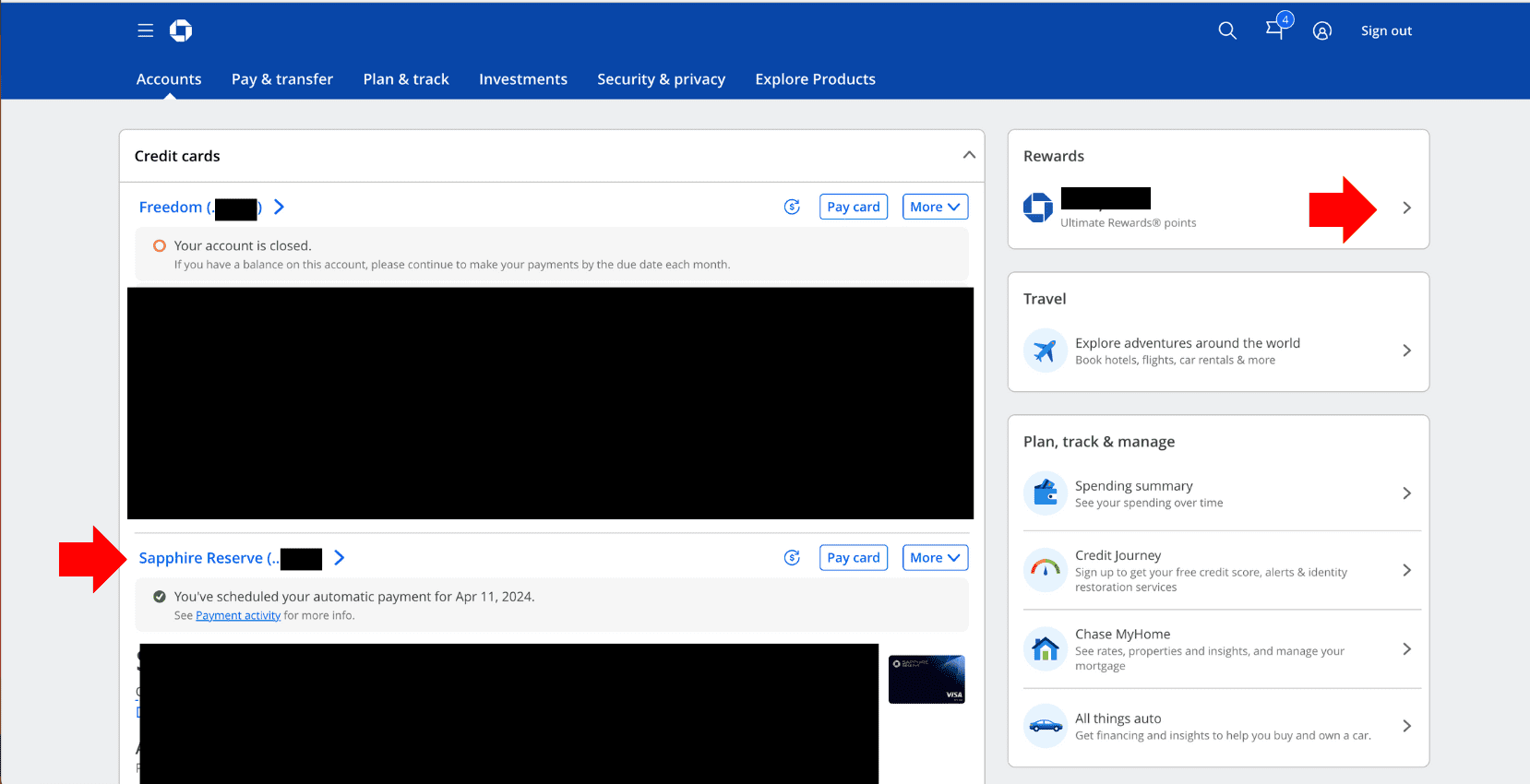The width and height of the screenshot is (1530, 784).
Task: Open the hamburger navigation menu
Action: 145,30
